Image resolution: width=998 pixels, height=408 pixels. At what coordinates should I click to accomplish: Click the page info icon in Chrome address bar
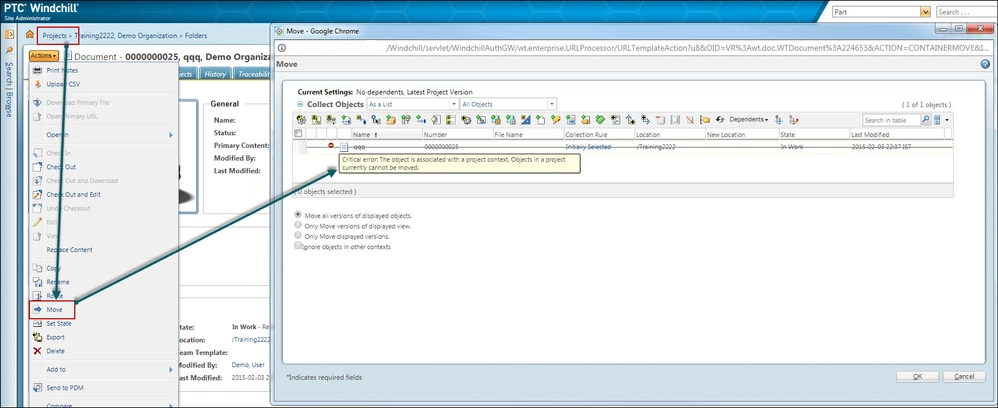point(282,48)
